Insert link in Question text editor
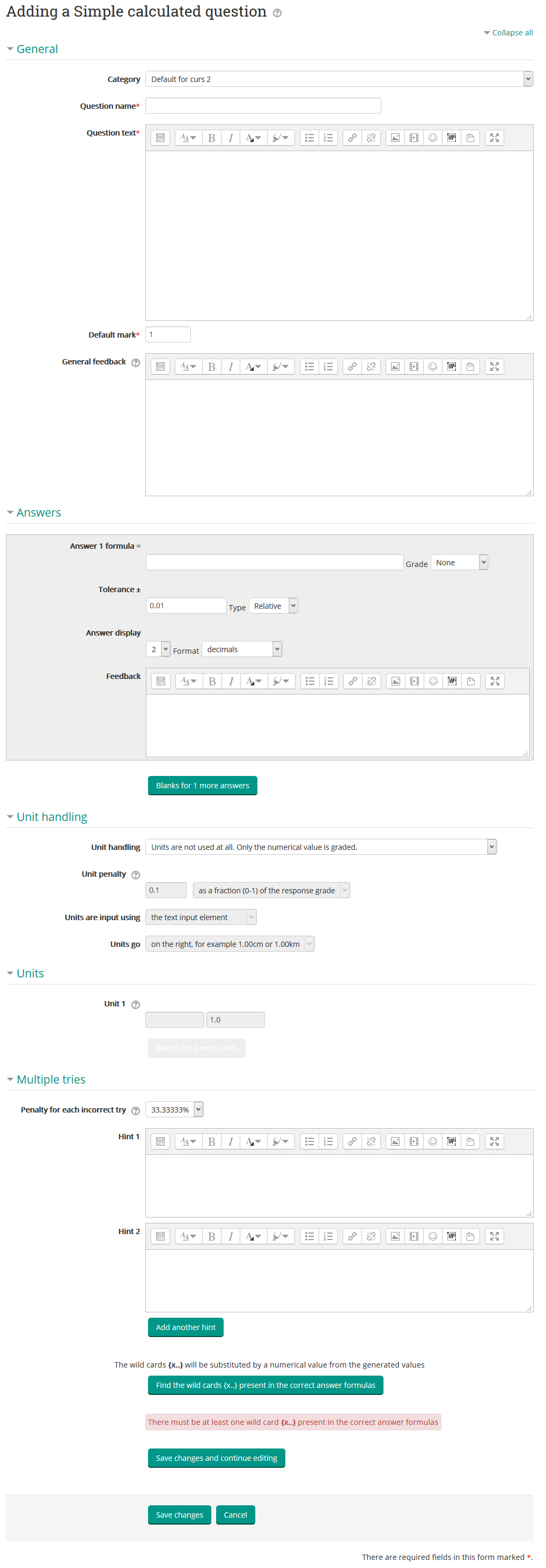The image size is (546, 1568). coord(352,138)
